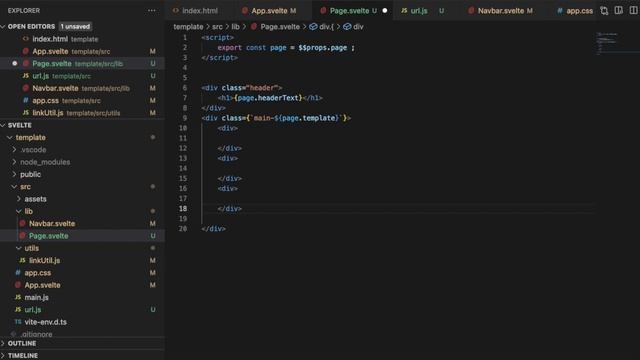
Task: Select Navbar.svelte in Open Editors list
Action: [x=82, y=88]
